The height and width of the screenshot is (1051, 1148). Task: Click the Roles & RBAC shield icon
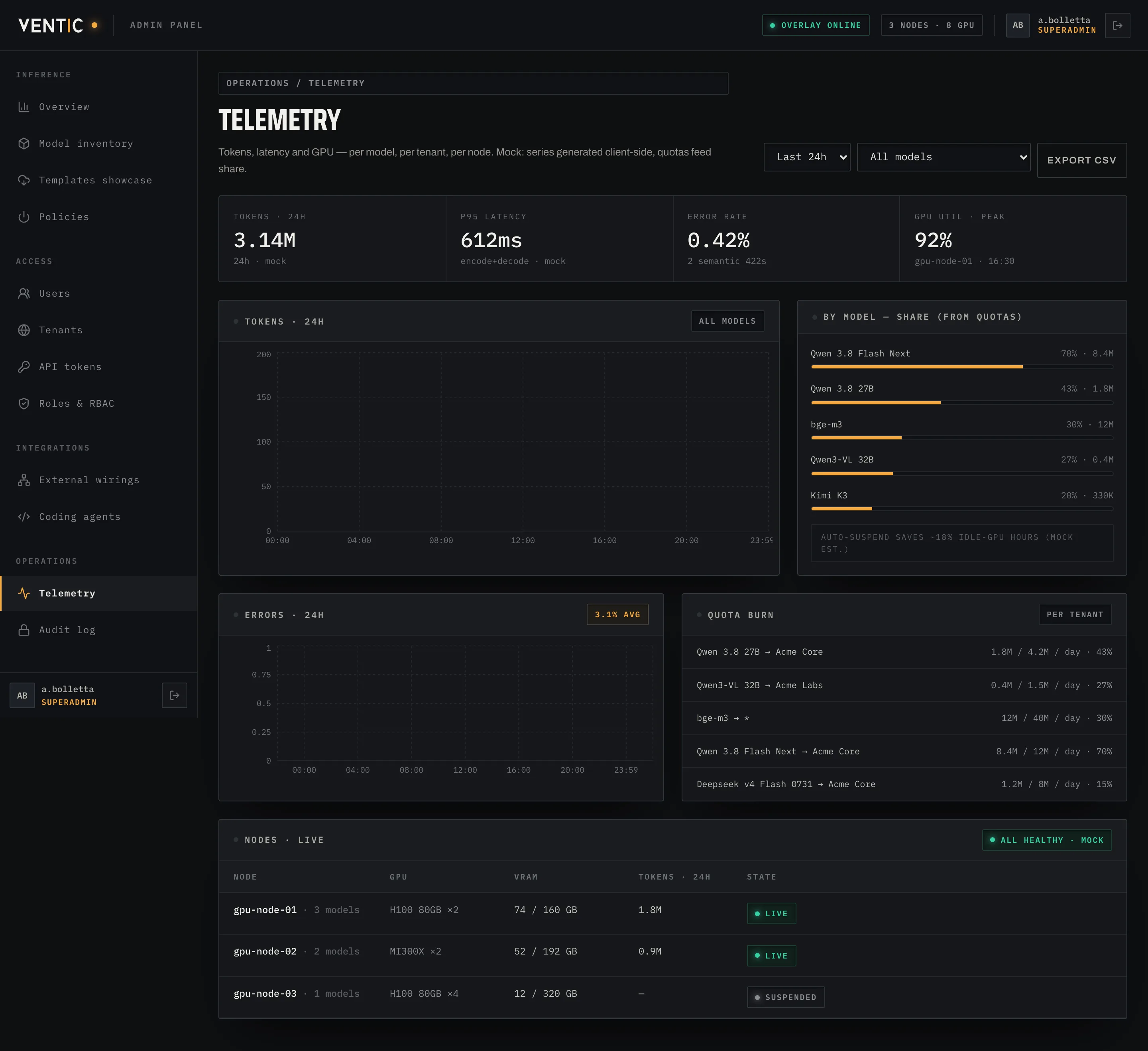24,403
